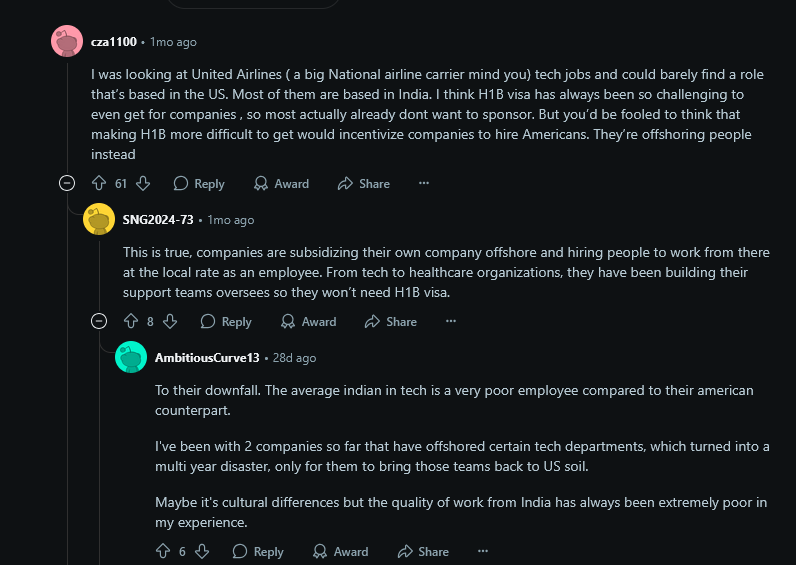Viewport: 796px width, 565px height.
Task: Downvote cza1100's comment
Action: pos(143,183)
